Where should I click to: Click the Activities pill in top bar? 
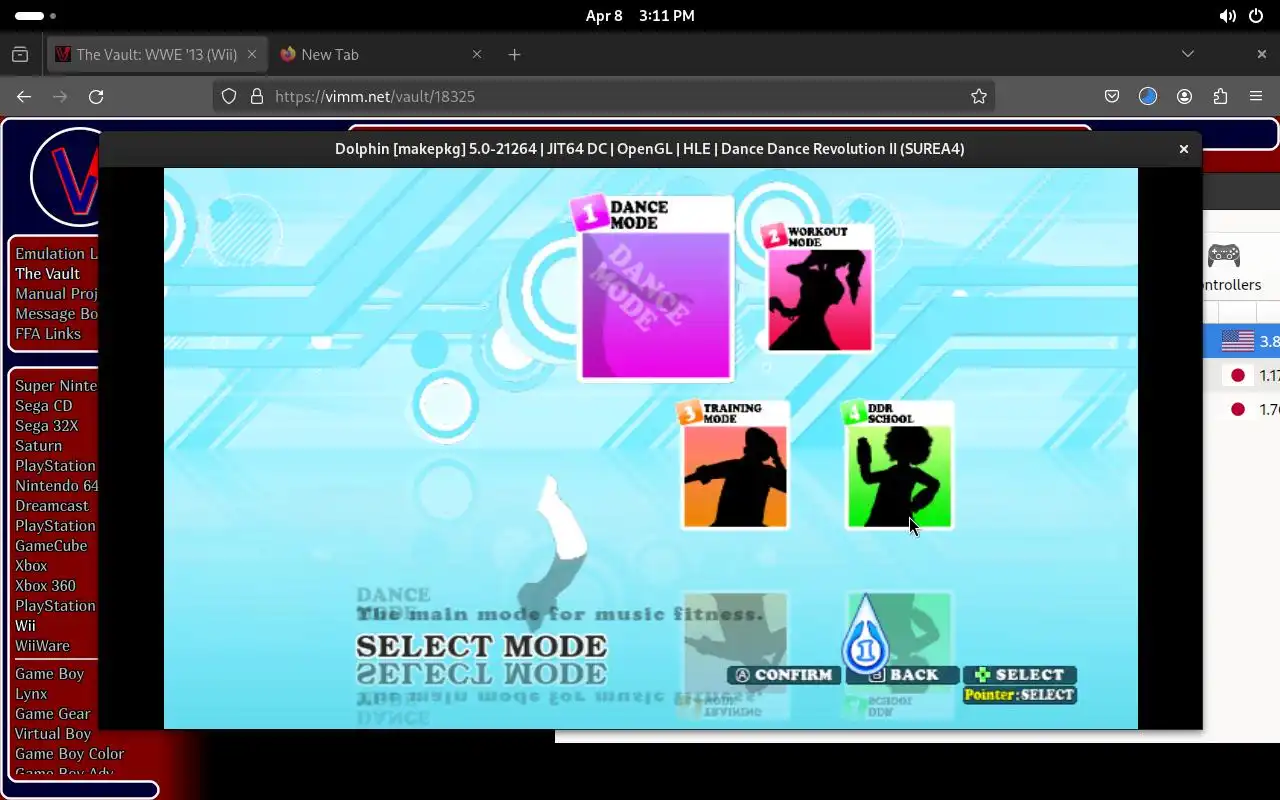36,16
